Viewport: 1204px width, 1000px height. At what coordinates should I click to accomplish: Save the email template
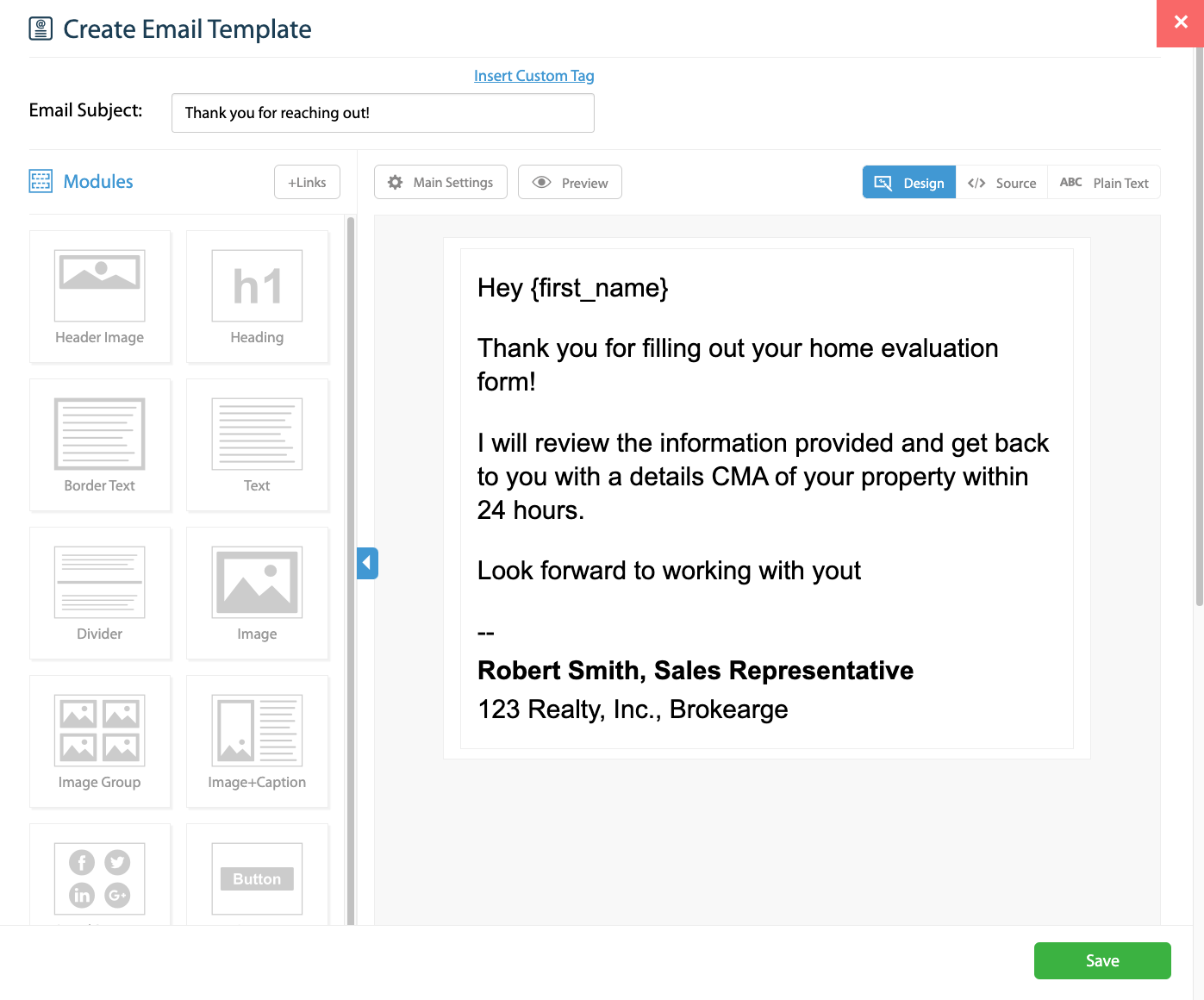tap(1102, 960)
